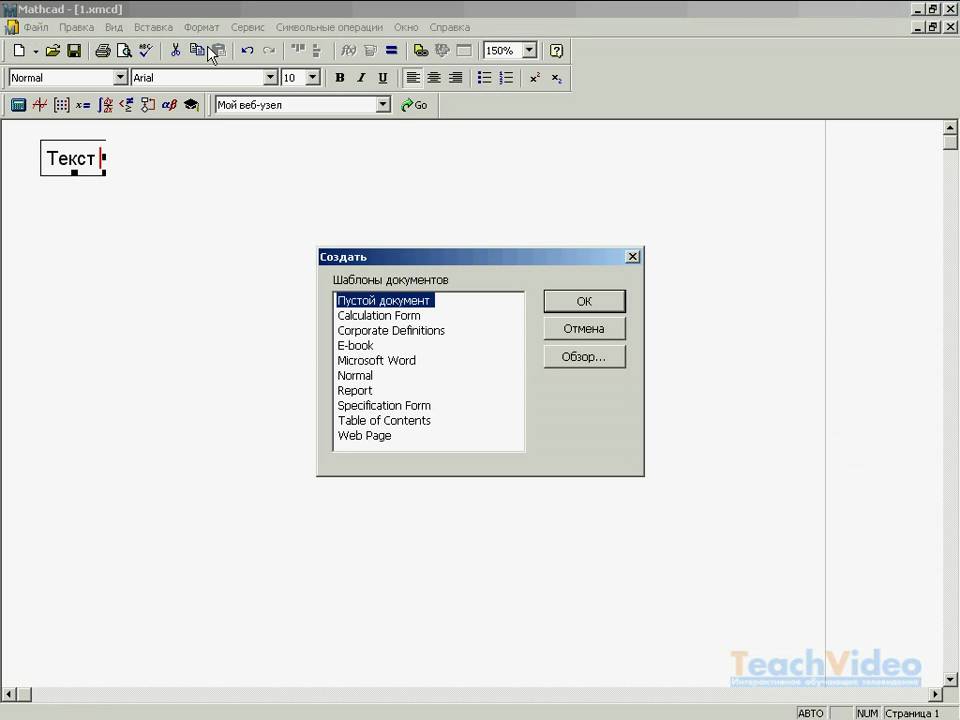The width and height of the screenshot is (960, 720).
Task: Select Microsoft Word template
Action: (377, 361)
